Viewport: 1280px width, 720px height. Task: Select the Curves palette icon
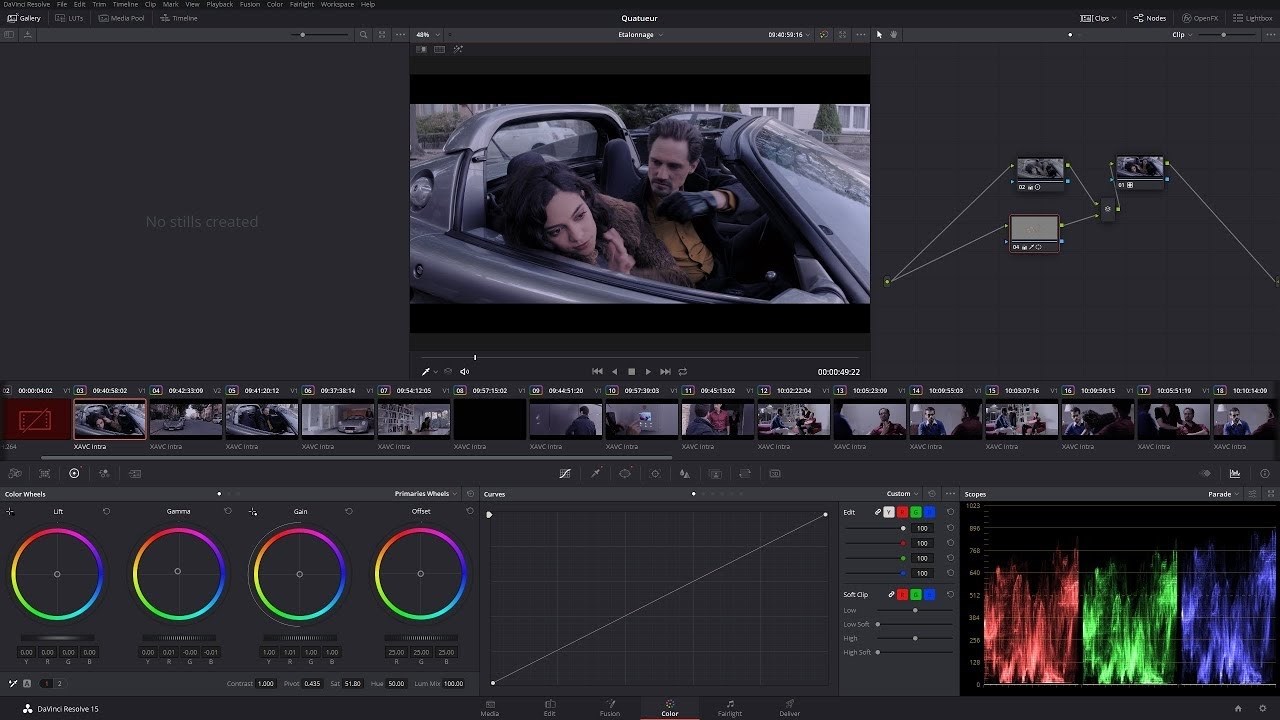565,473
